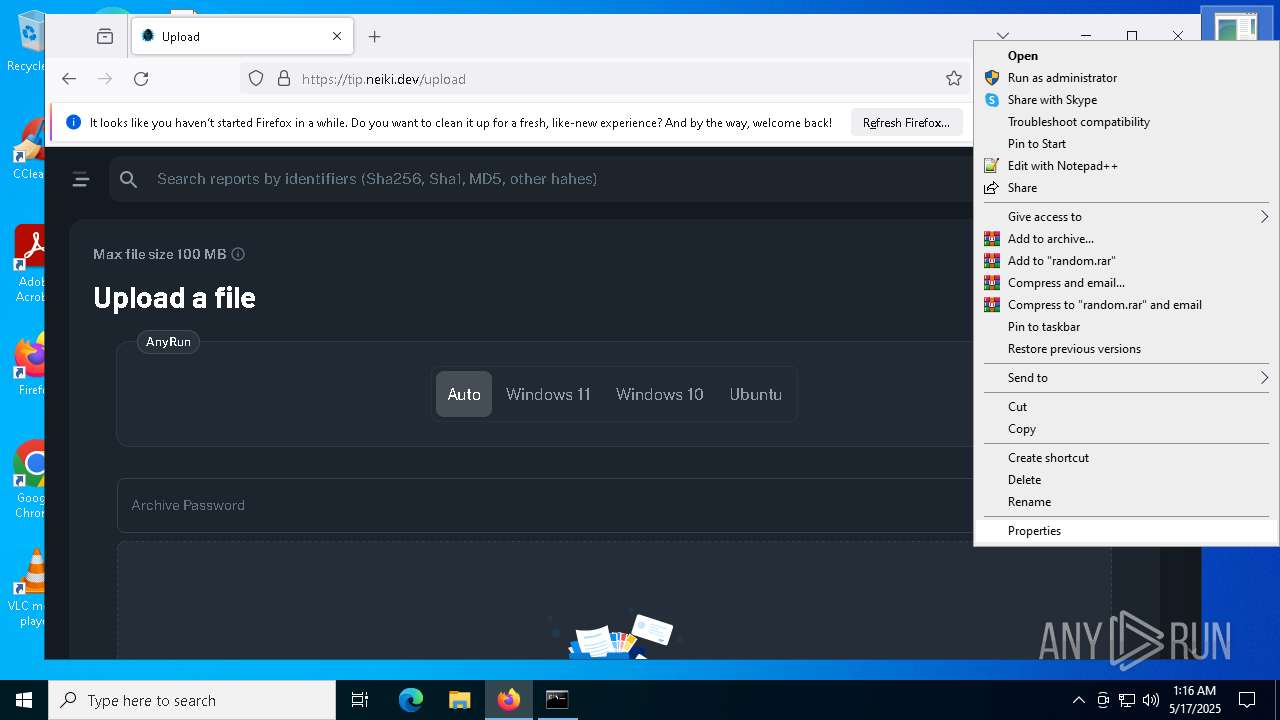Choose Delete from context menu
Viewport: 1280px width, 720px height.
[x=1126, y=480]
